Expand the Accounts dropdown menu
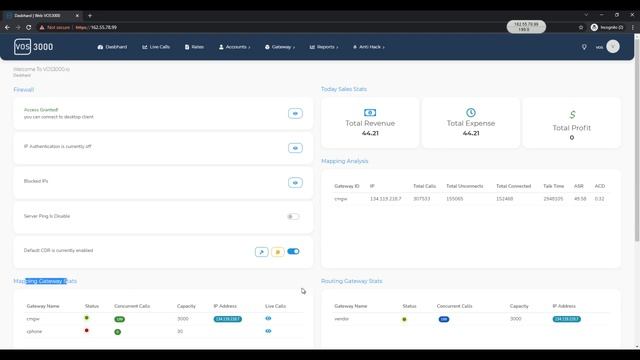Image resolution: width=640 pixels, height=360 pixels. 235,47
